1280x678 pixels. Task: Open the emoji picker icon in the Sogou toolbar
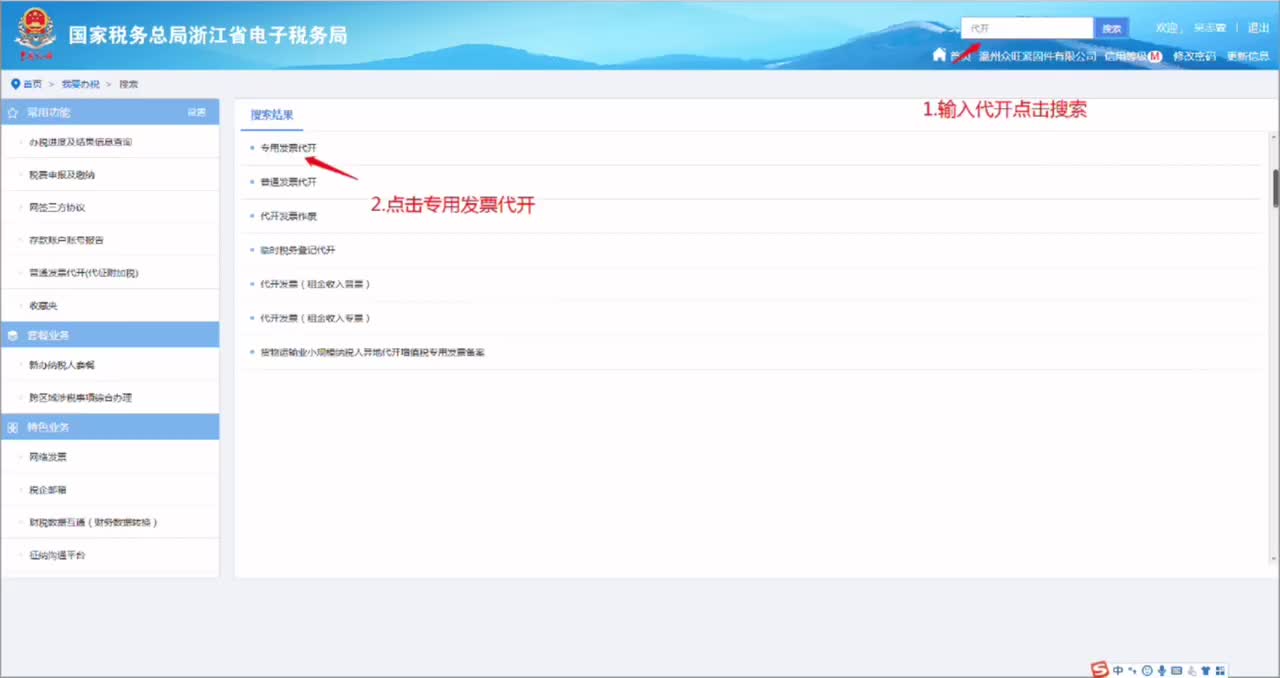tap(1148, 669)
